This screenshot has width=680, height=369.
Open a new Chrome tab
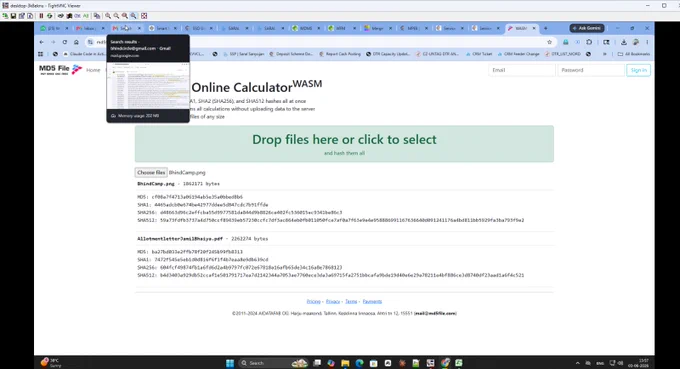546,28
